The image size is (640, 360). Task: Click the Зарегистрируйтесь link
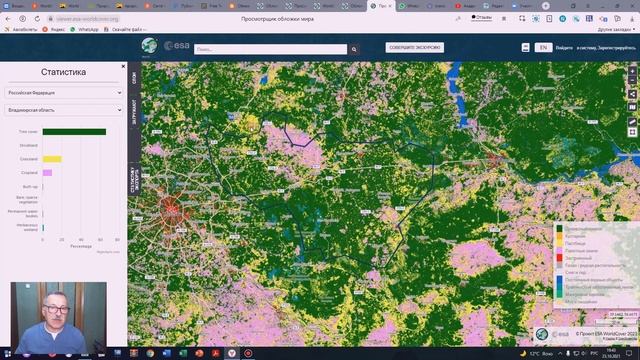616,48
